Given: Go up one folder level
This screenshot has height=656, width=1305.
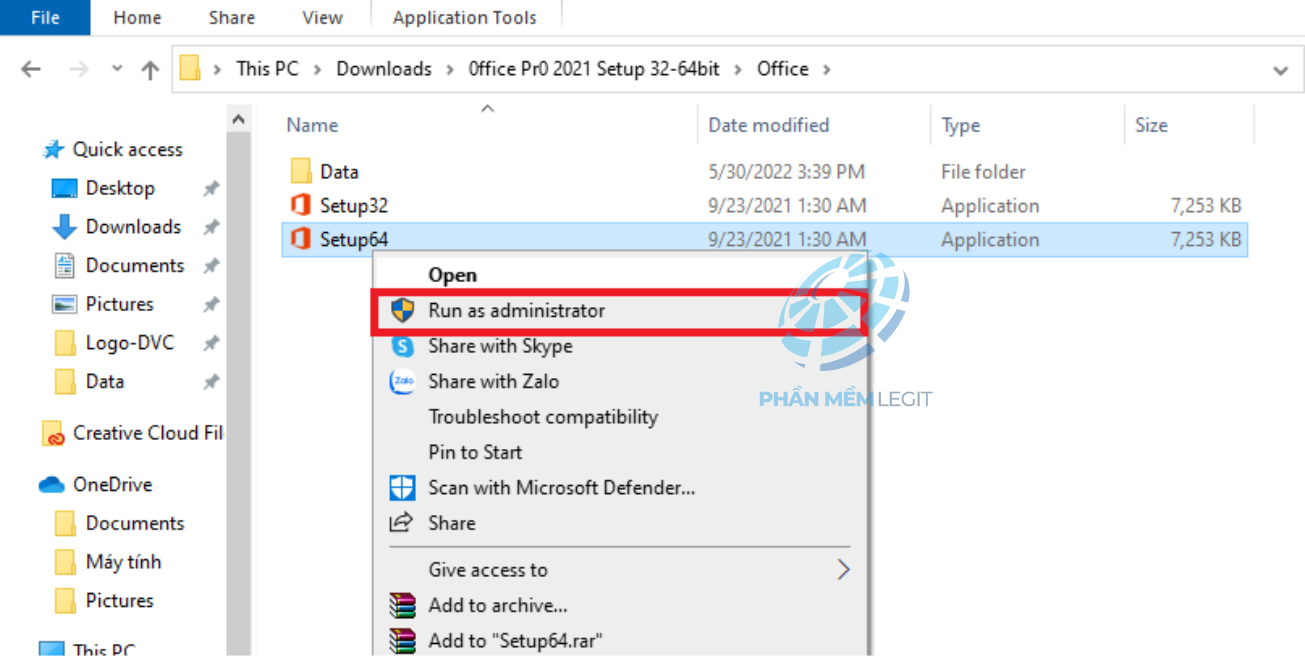Looking at the screenshot, I should (x=150, y=69).
